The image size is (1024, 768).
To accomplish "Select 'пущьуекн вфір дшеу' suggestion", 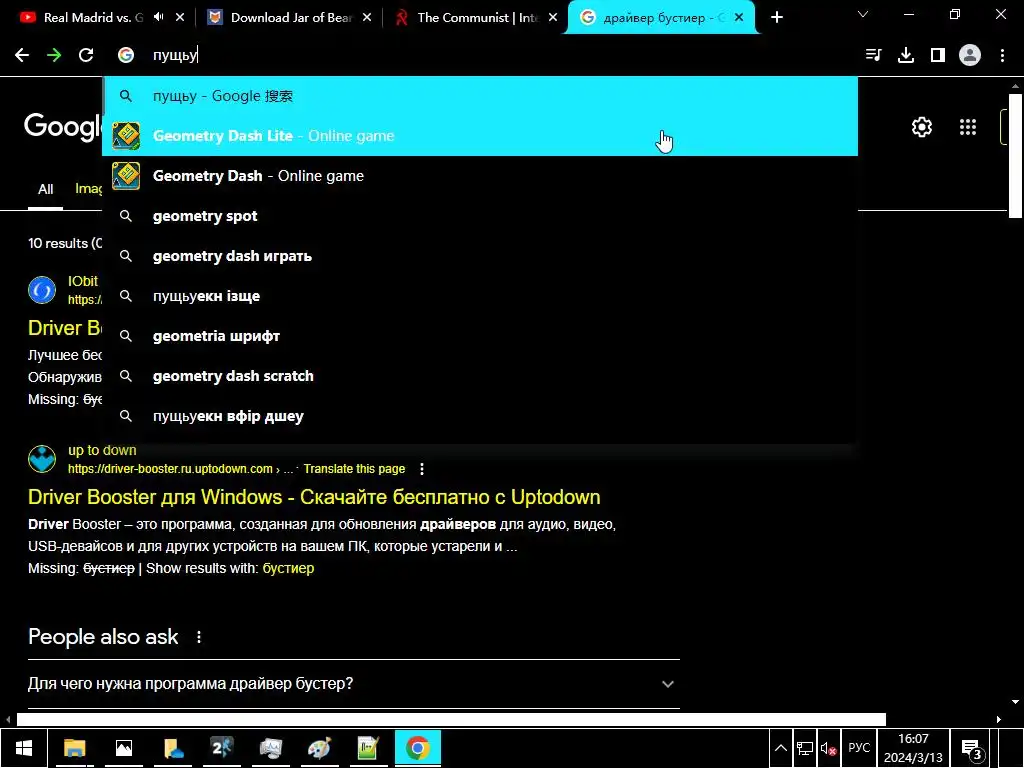I will point(479,416).
